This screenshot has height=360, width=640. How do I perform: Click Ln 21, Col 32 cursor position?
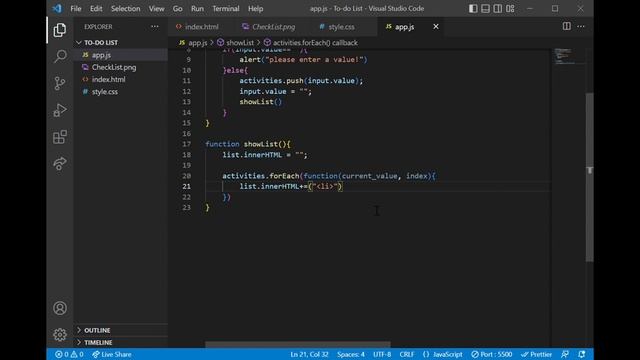(309, 354)
